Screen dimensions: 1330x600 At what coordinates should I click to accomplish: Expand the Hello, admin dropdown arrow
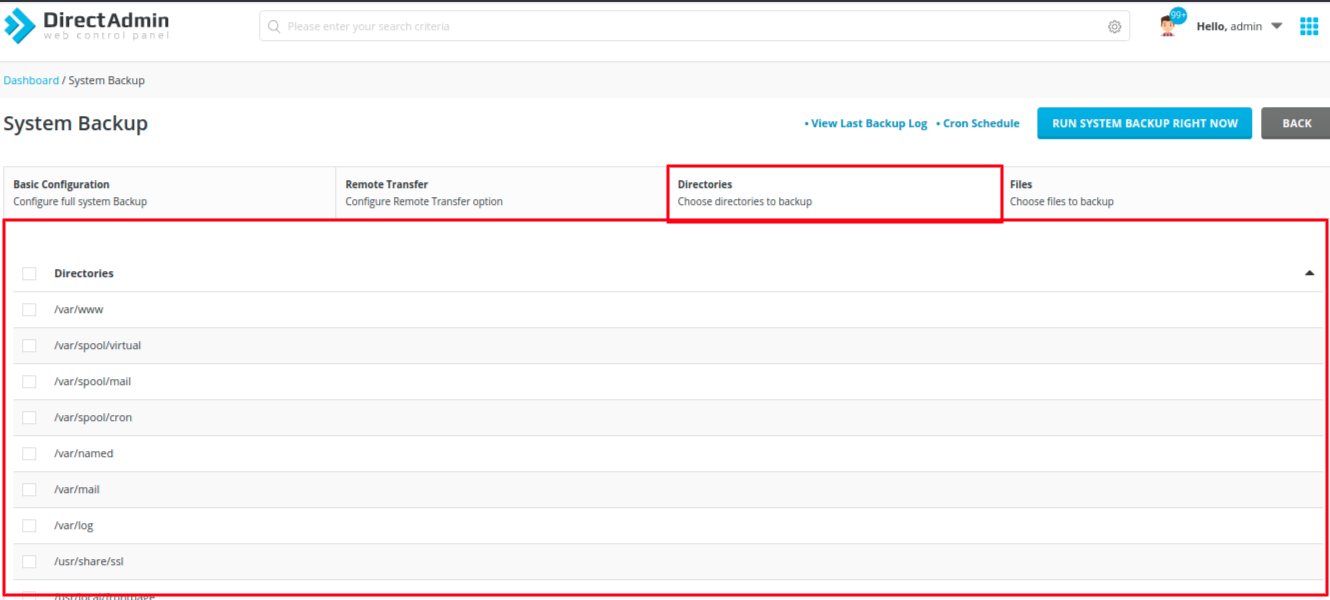(x=1276, y=27)
